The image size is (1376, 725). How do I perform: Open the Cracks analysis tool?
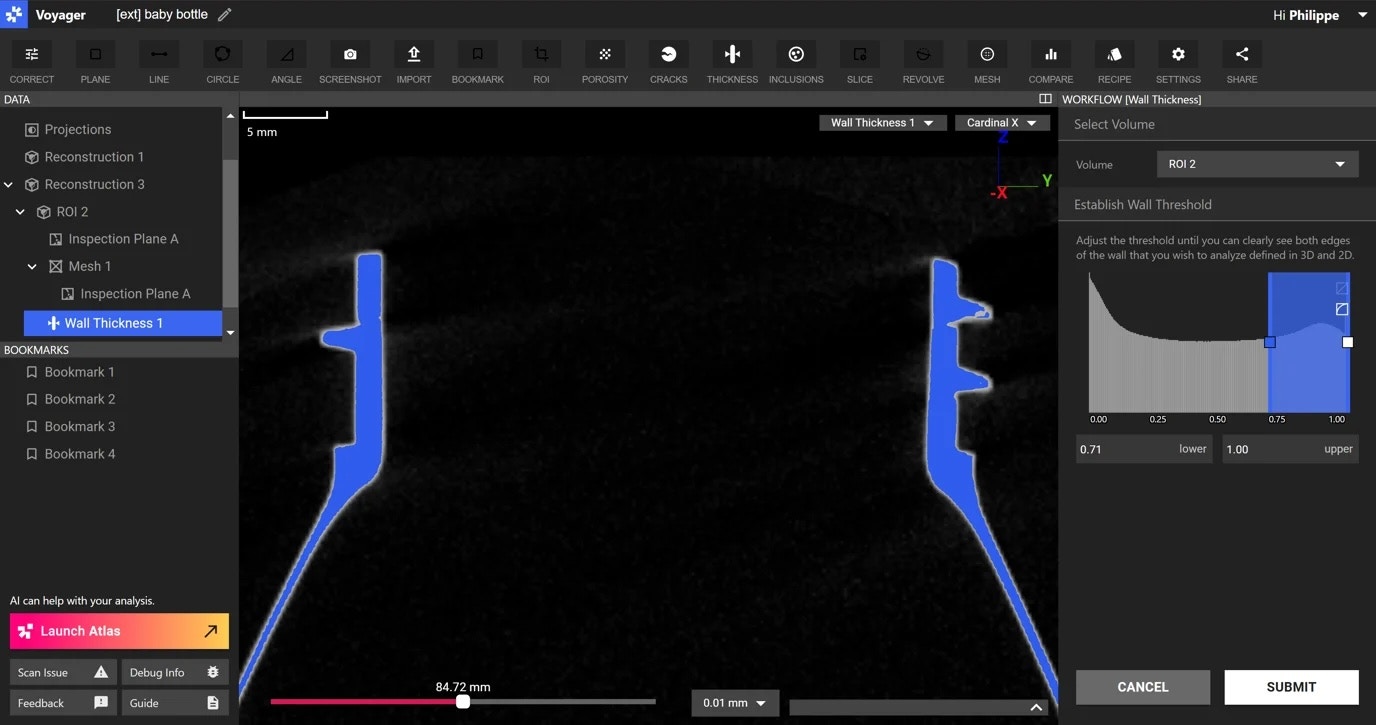point(669,62)
